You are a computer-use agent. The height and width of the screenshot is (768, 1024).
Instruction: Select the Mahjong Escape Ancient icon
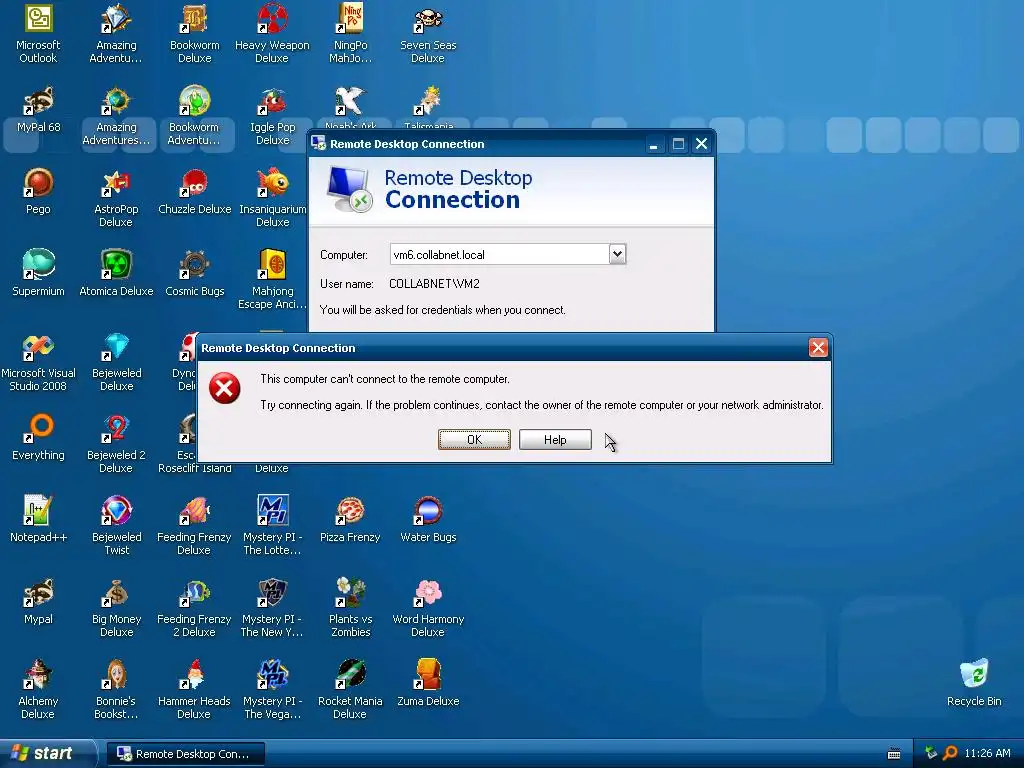click(x=272, y=280)
